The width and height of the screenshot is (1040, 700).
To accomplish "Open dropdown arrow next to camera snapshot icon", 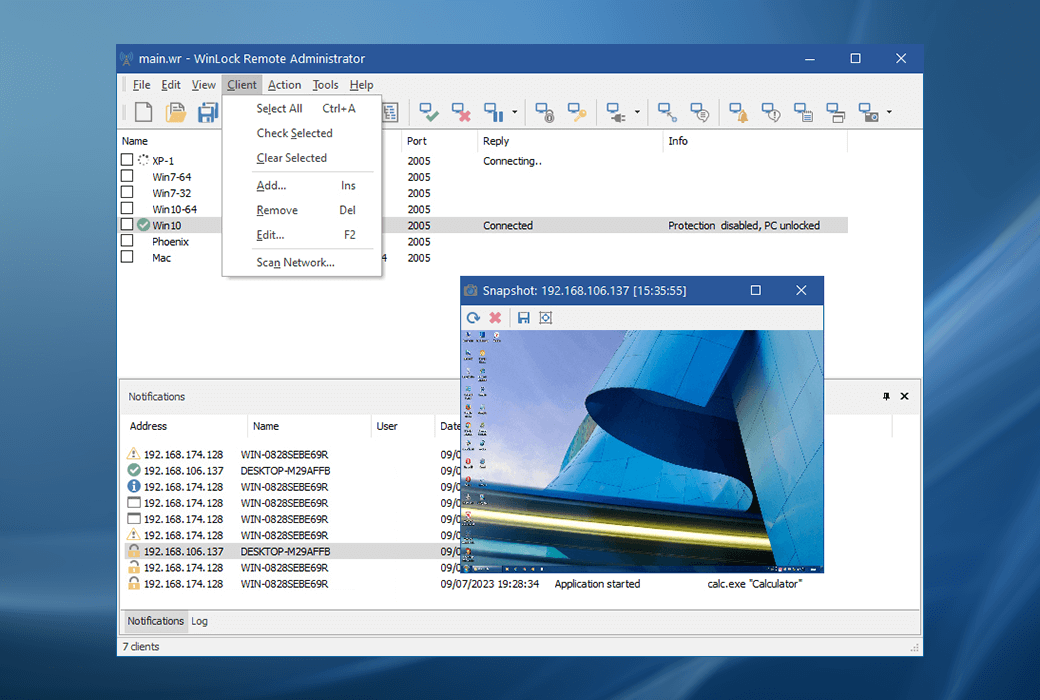I will [889, 112].
